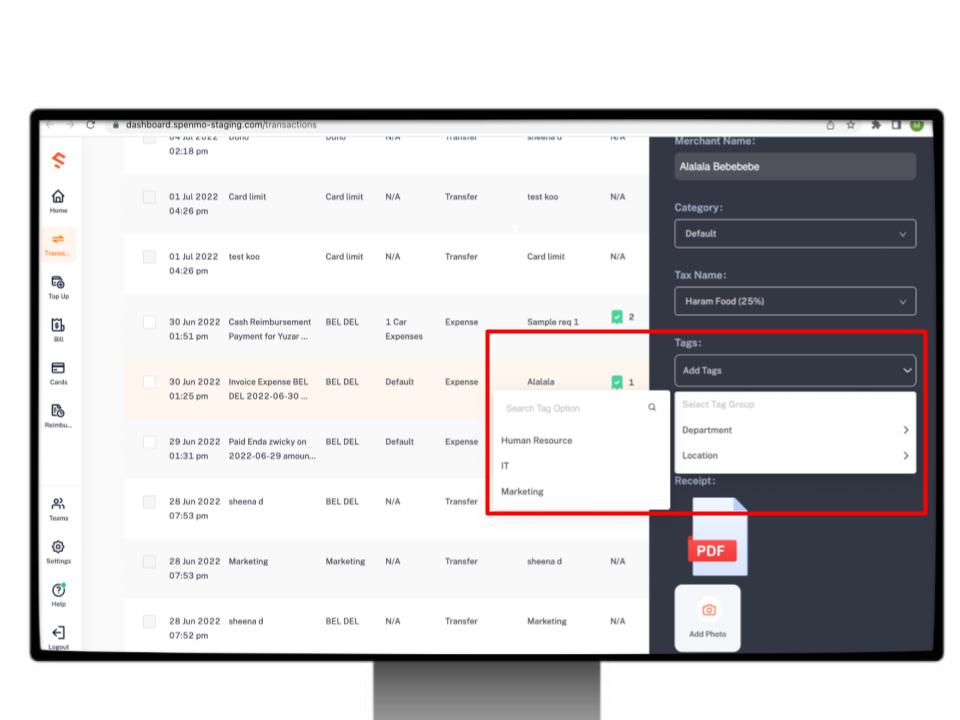This screenshot has height=720, width=960.
Task: Click 'Paid Enda zwicky on' description cell
Action: point(272,449)
